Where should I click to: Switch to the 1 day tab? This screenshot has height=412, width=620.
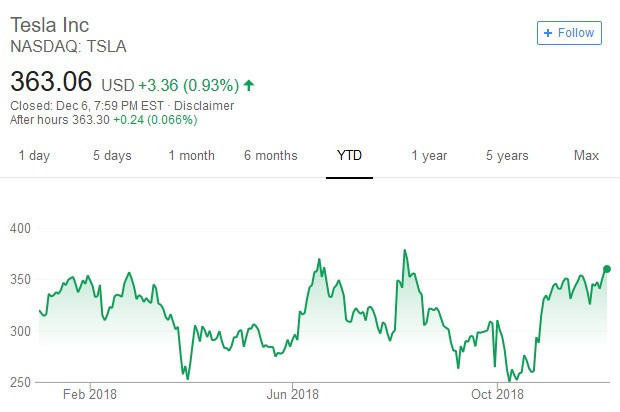click(x=34, y=155)
